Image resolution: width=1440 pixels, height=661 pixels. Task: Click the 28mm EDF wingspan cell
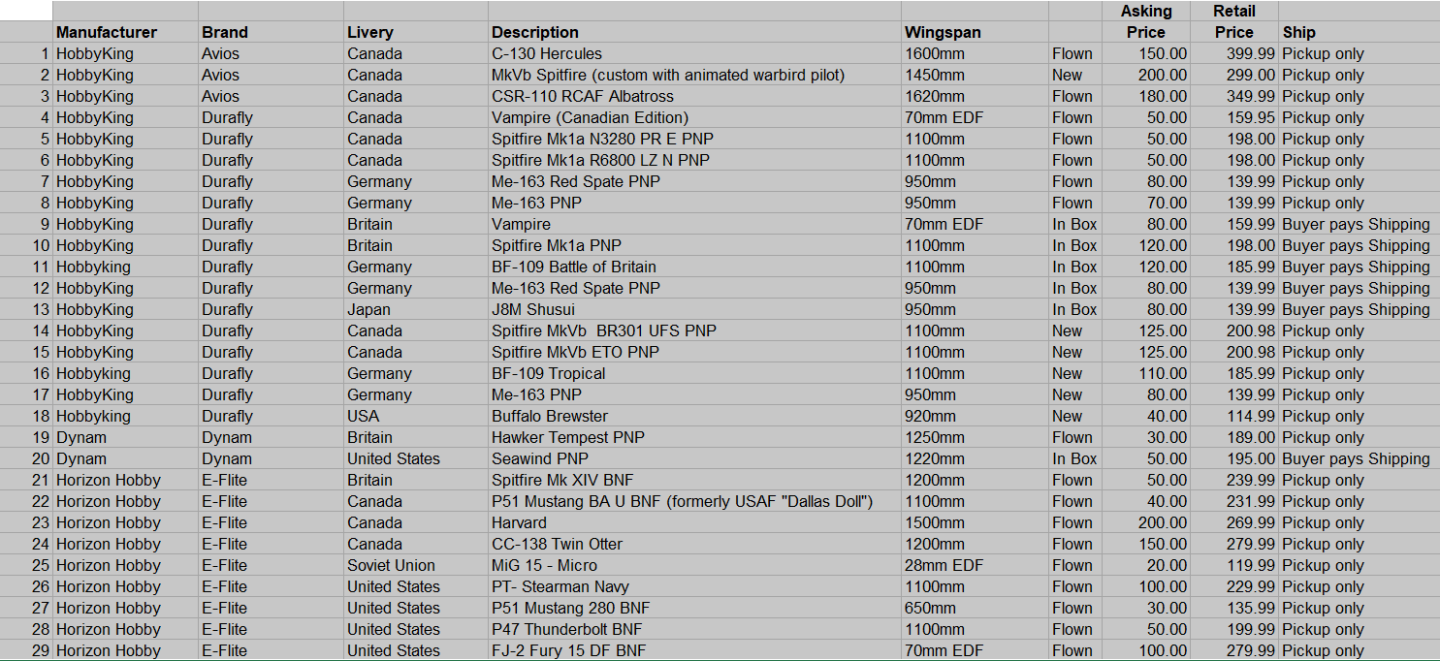[974, 565]
